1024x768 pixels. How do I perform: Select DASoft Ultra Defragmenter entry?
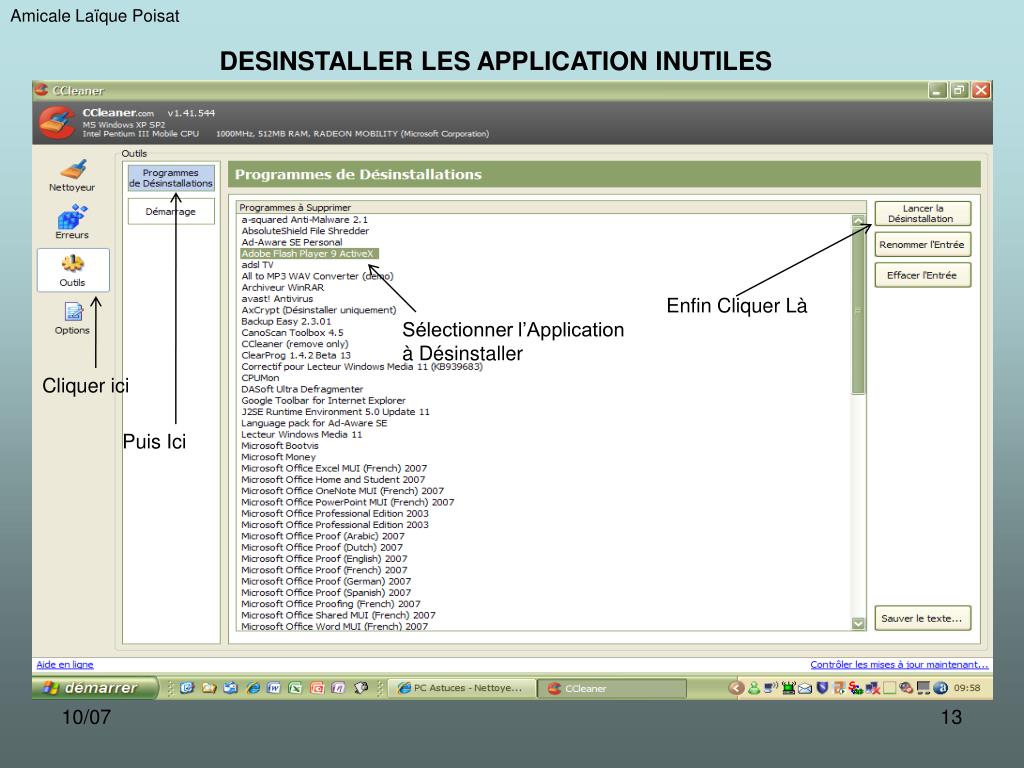[x=302, y=389]
